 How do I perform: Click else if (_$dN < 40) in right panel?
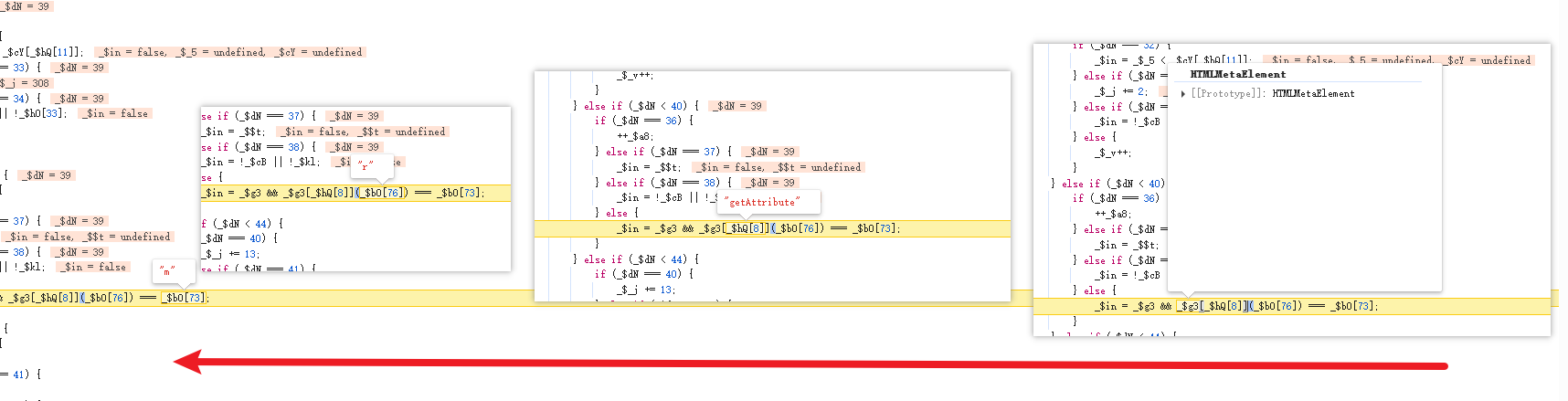[1107, 184]
